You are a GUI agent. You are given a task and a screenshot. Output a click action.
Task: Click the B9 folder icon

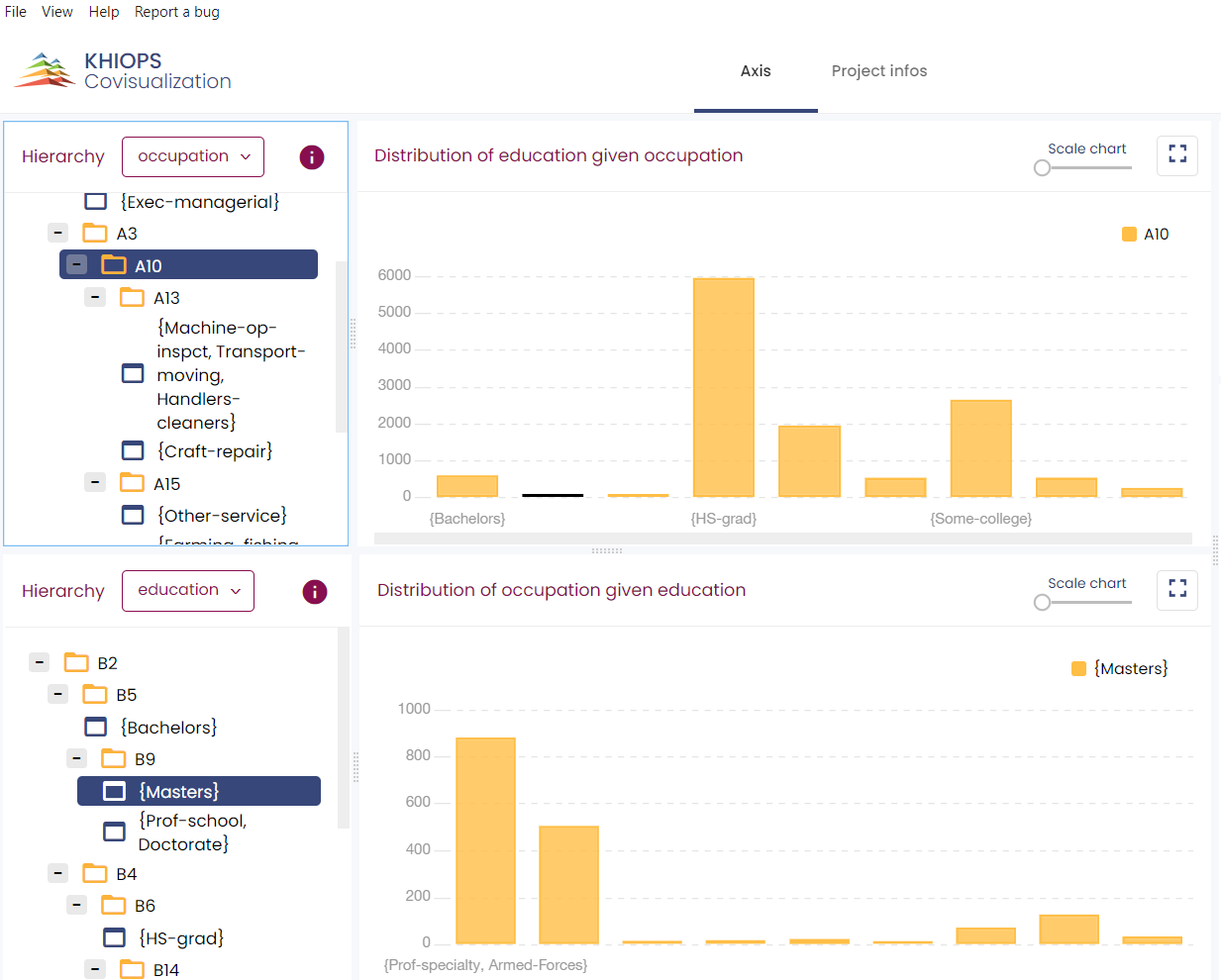(x=114, y=759)
